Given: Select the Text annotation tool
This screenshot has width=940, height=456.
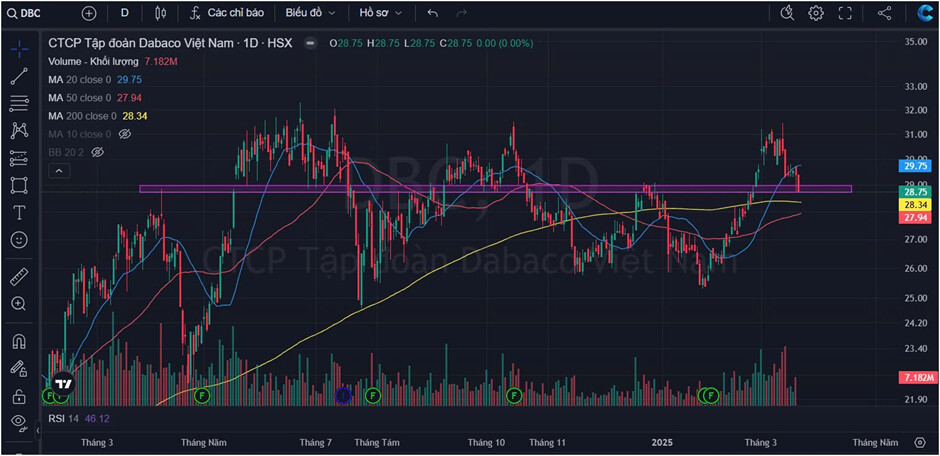Looking at the screenshot, I should (19, 213).
